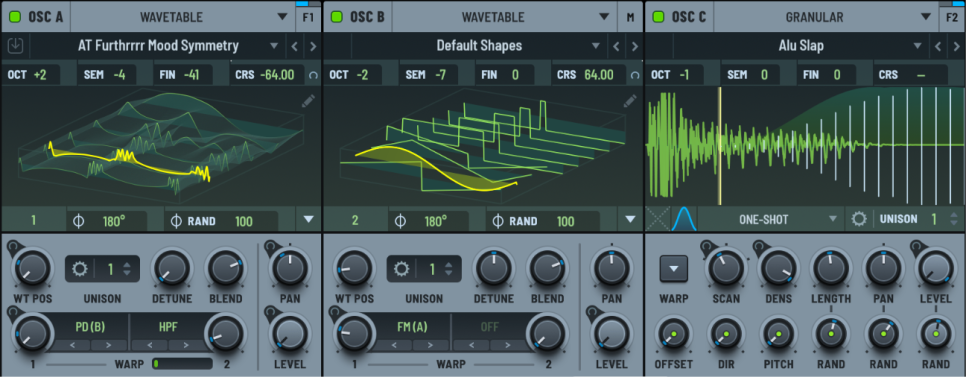The image size is (966, 377).
Task: Open OSC B WAVETABLE type dropdown
Action: pos(505,17)
